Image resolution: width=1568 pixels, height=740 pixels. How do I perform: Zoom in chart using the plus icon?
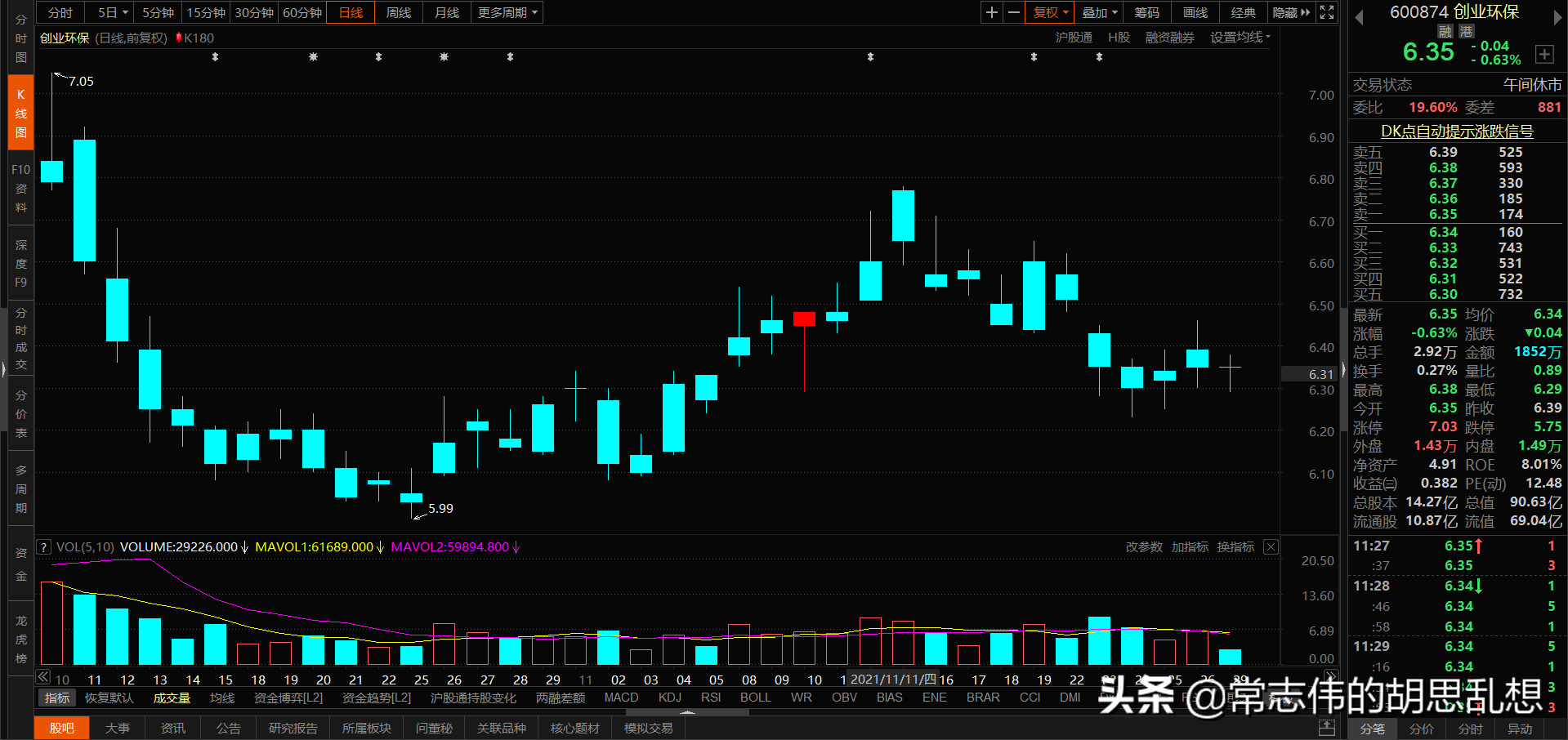[990, 12]
